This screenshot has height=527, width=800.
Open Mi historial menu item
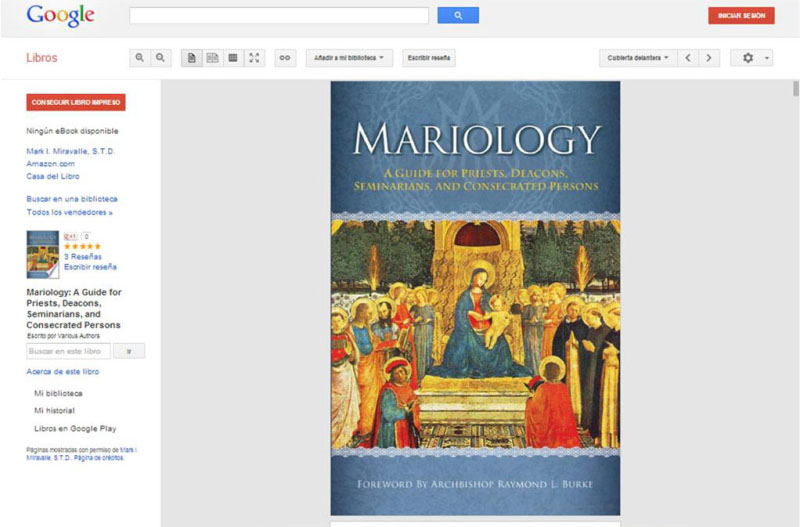coord(54,411)
